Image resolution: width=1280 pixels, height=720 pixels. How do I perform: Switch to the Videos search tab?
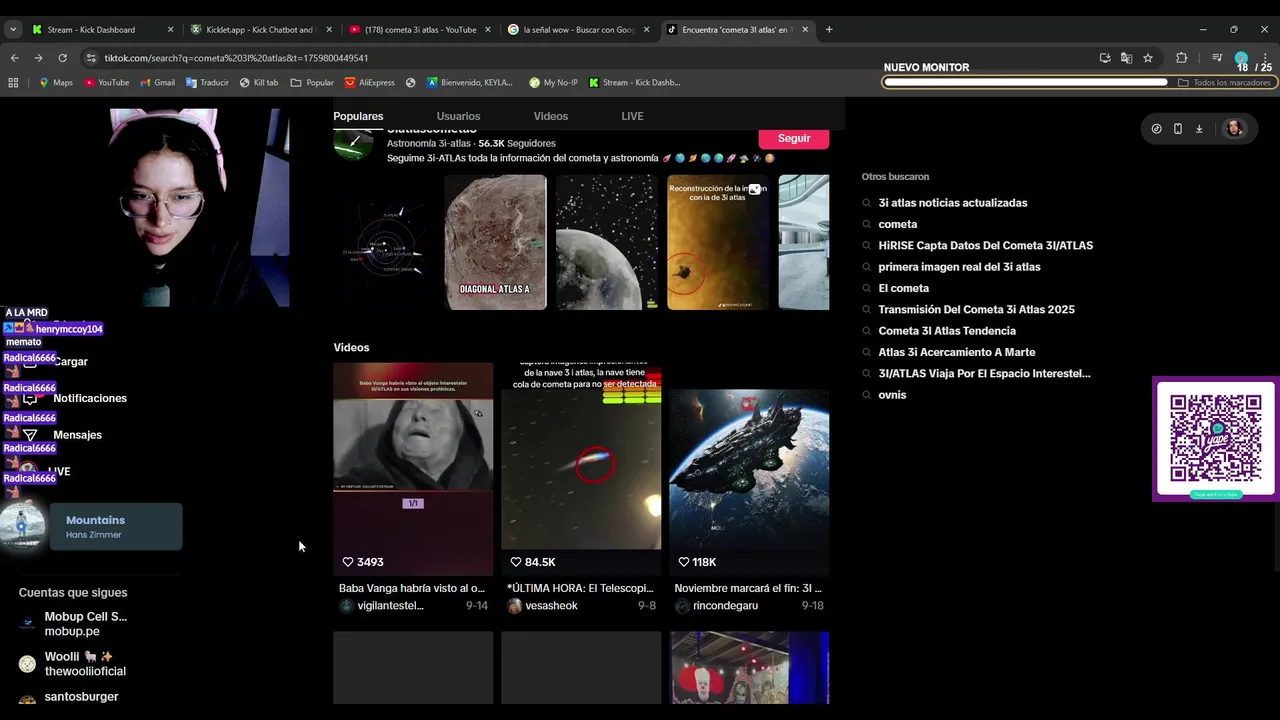pyautogui.click(x=551, y=116)
